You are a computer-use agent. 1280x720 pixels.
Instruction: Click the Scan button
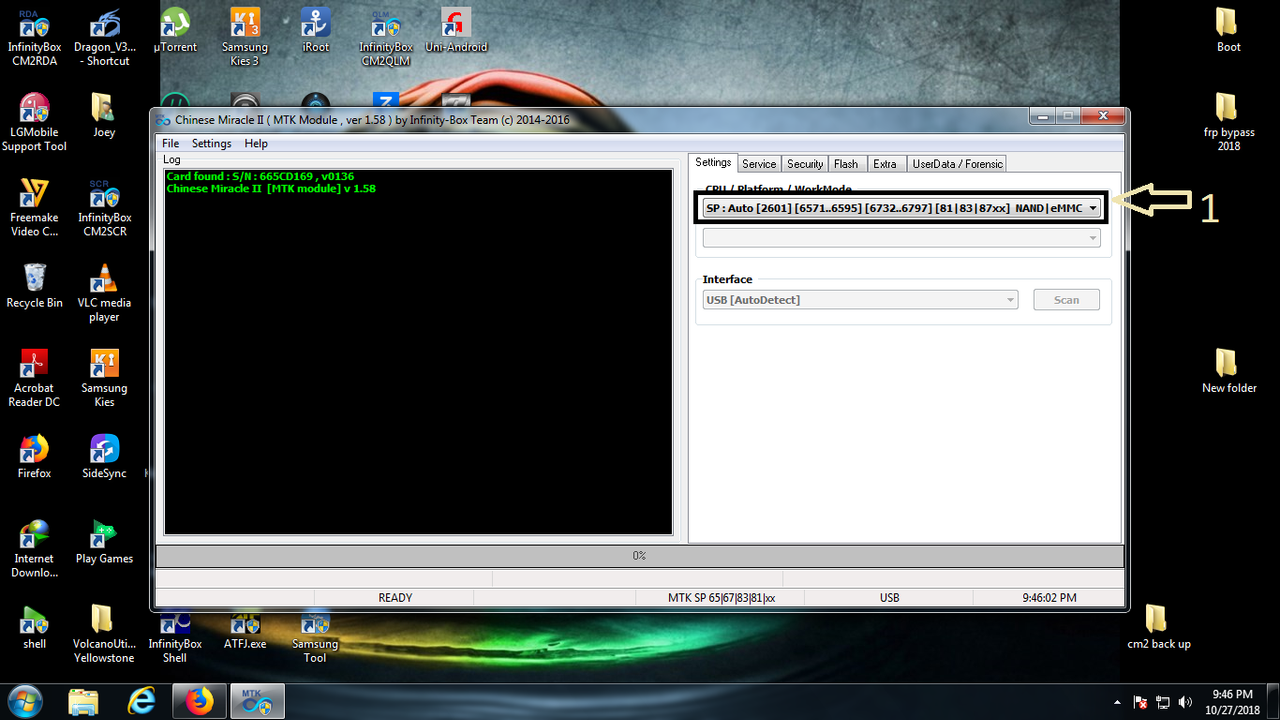click(1066, 300)
